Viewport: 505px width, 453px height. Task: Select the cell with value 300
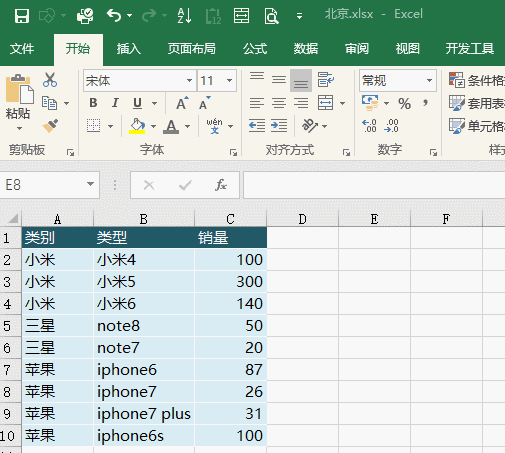pos(231,282)
